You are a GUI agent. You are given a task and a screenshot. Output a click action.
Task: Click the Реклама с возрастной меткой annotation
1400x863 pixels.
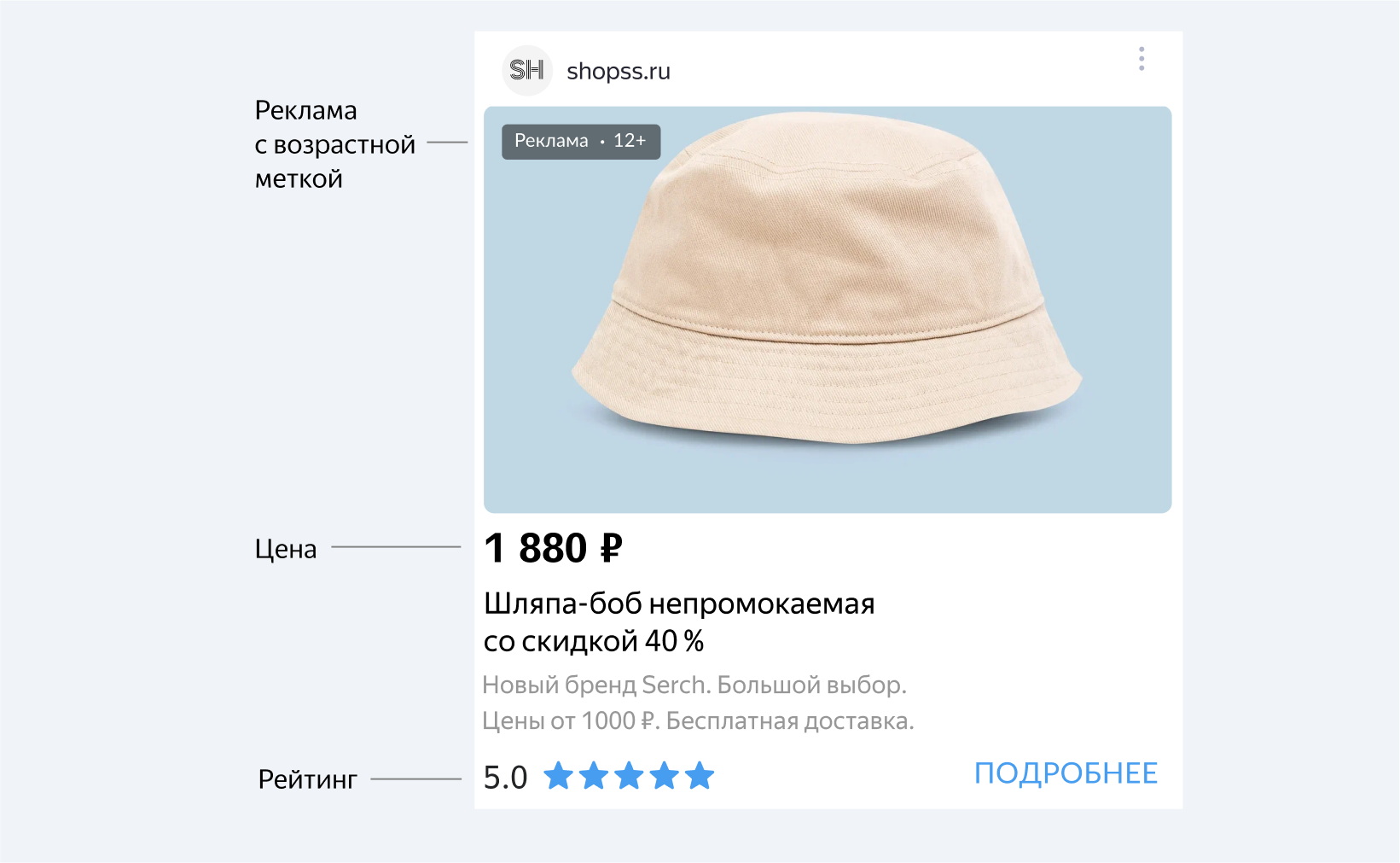tap(334, 144)
